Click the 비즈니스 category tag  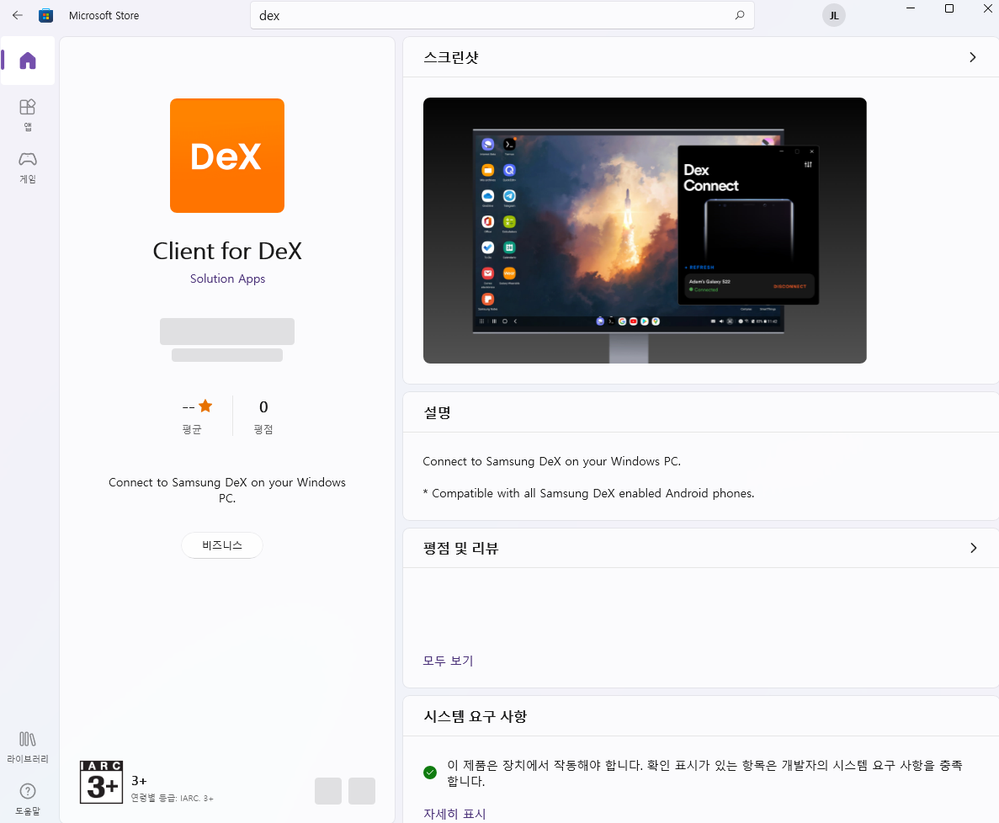coord(222,545)
